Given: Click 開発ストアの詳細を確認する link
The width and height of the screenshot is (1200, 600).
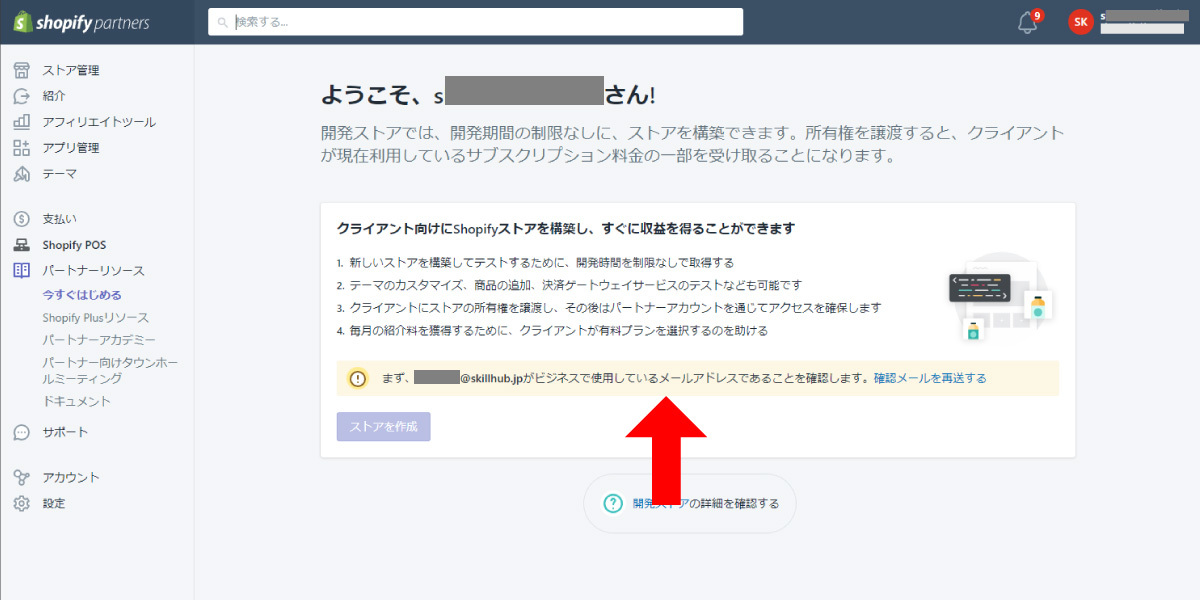Looking at the screenshot, I should [706, 503].
